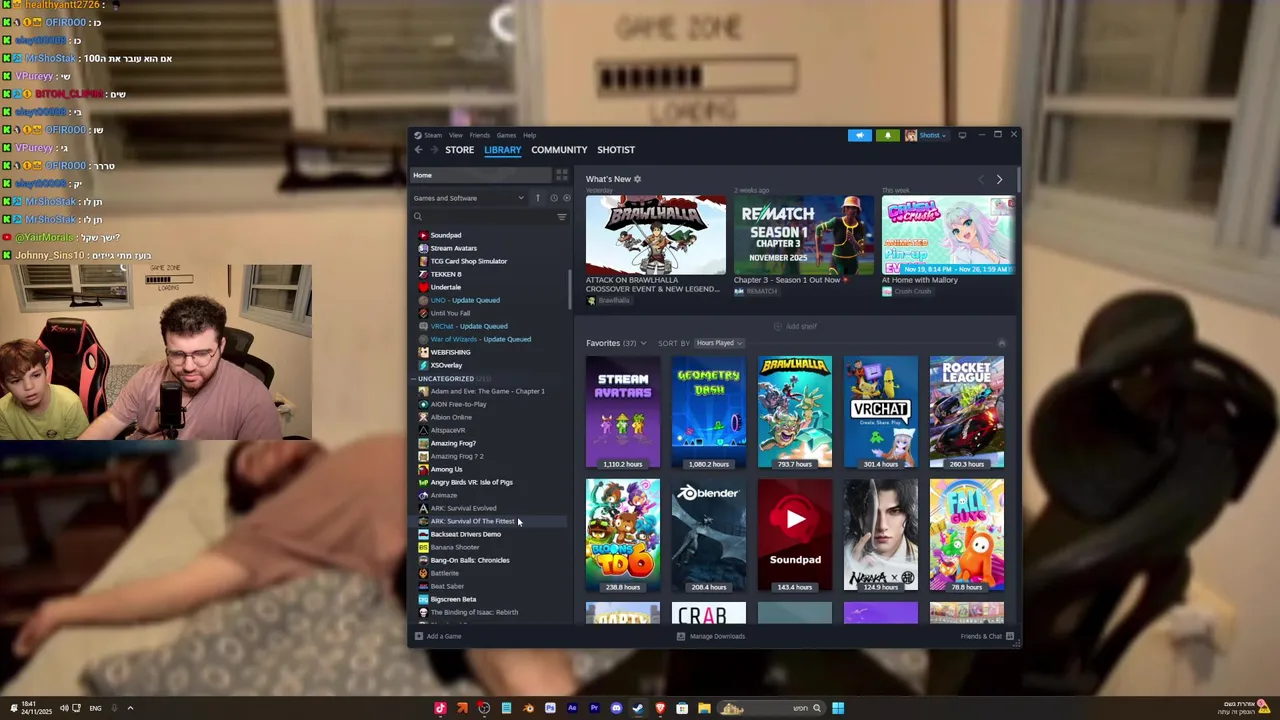The image size is (1280, 720).
Task: Open the green notifications bell
Action: point(887,135)
